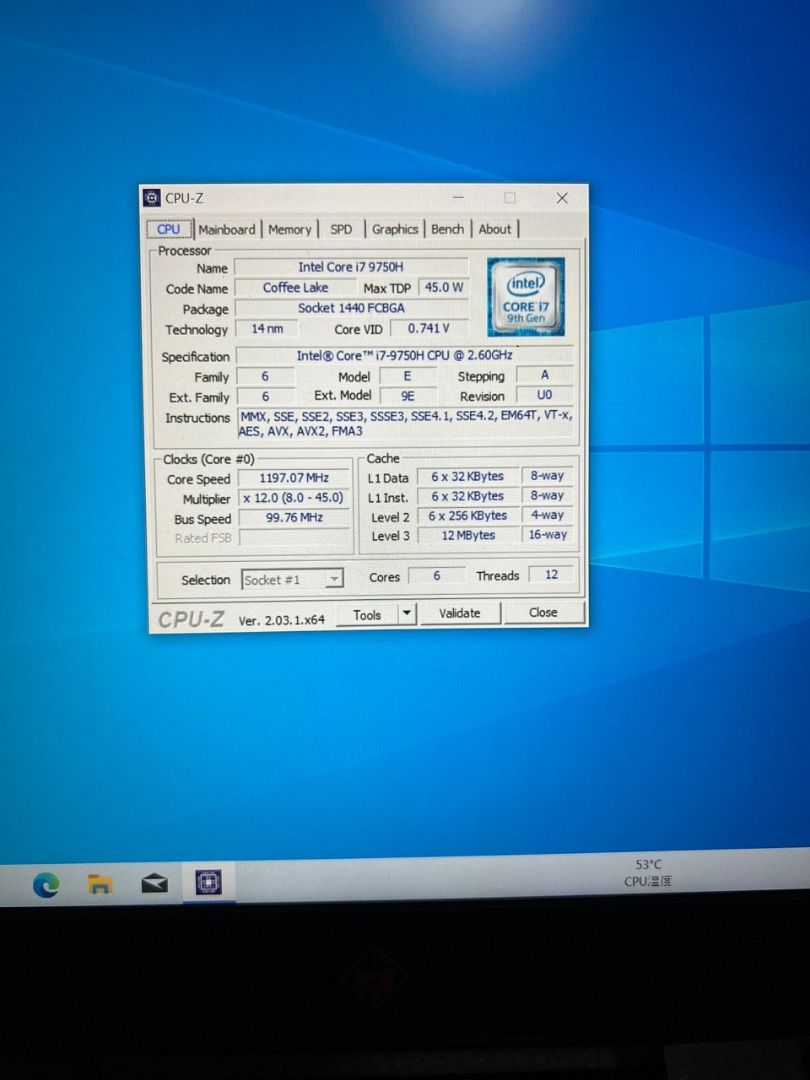Screen dimensions: 810x1080
Task: Click the CPU-Z title bar app icon
Action: pos(152,198)
